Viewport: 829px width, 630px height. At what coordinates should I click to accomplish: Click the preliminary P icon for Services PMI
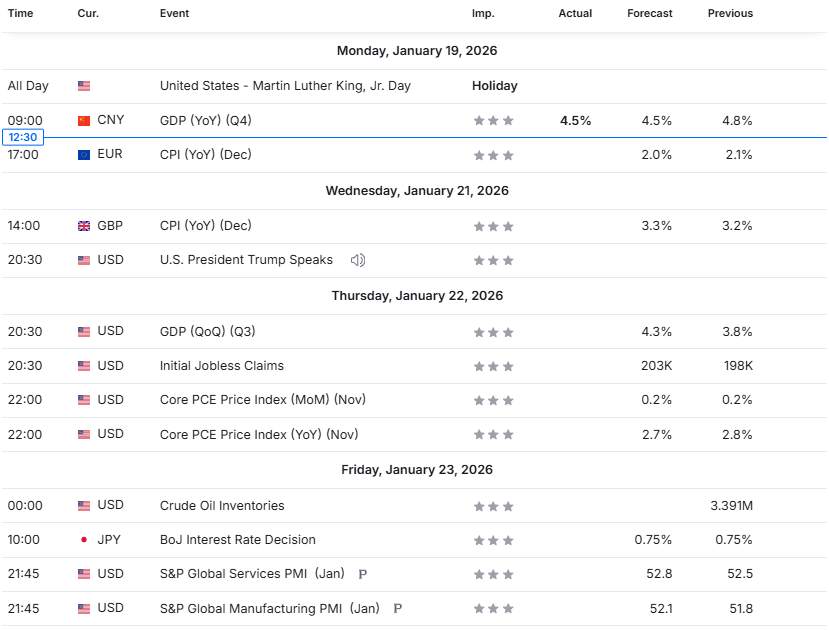(362, 575)
